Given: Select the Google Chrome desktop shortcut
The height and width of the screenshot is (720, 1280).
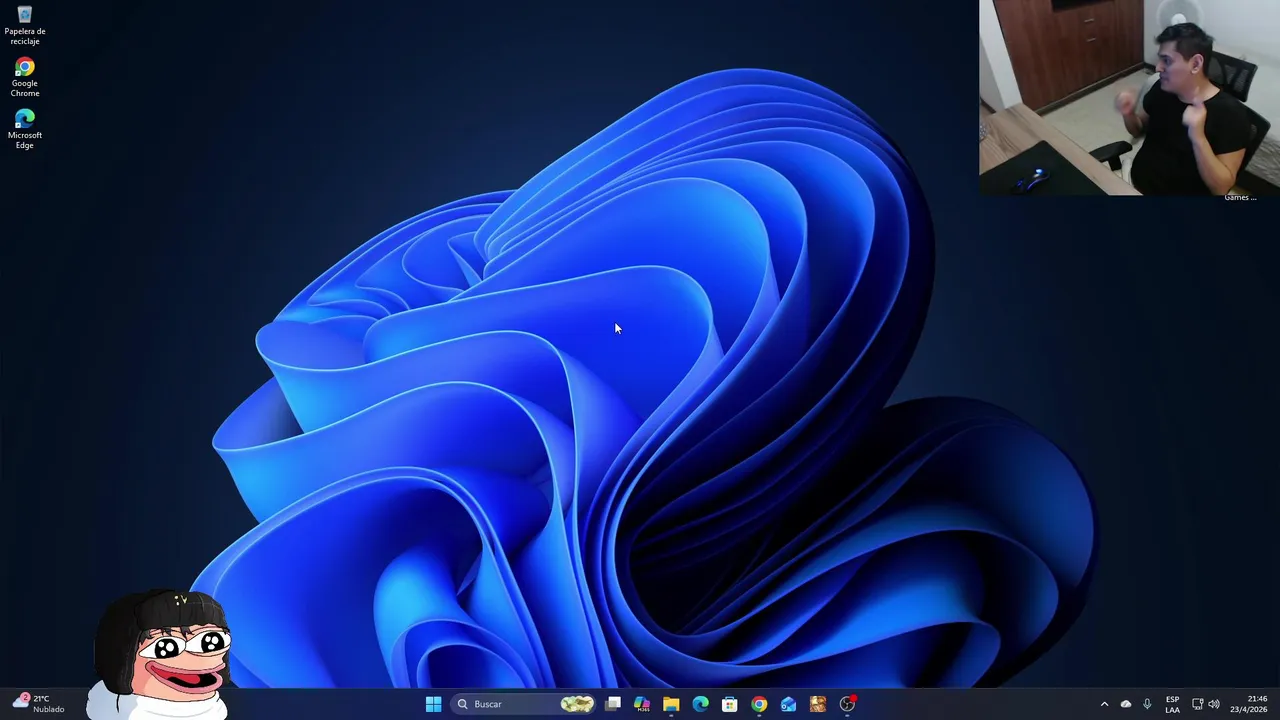Looking at the screenshot, I should (x=25, y=78).
